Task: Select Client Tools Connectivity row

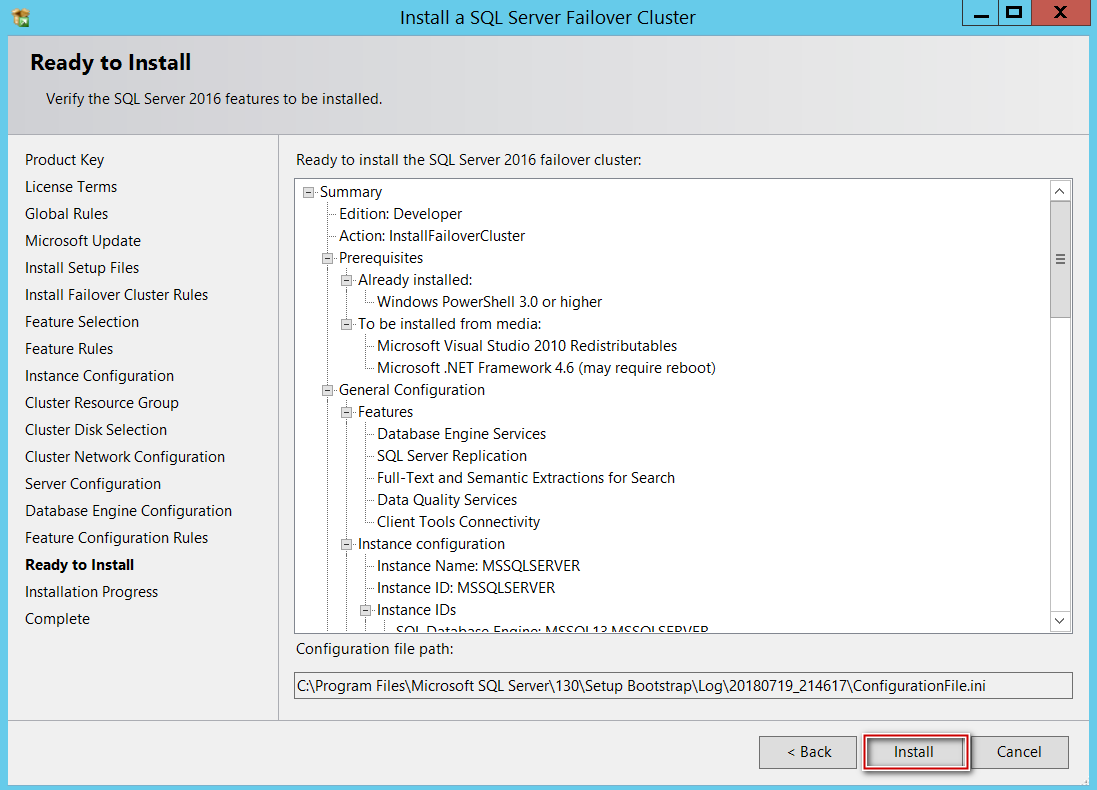Action: point(458,522)
